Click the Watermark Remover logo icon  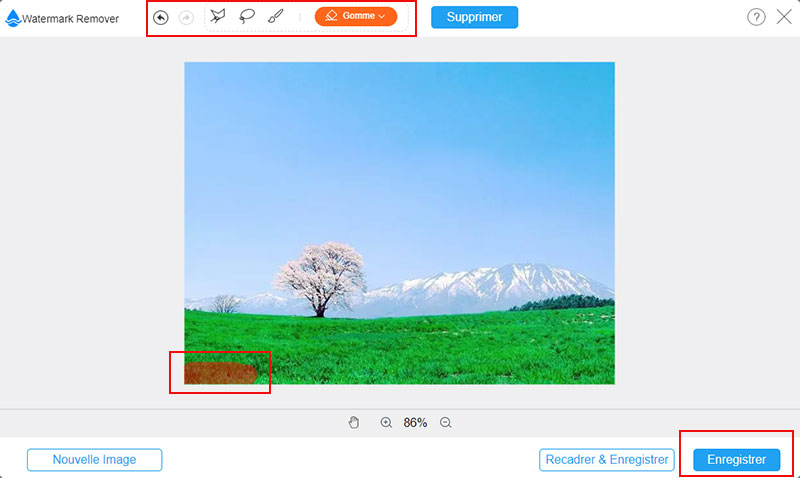(12, 18)
